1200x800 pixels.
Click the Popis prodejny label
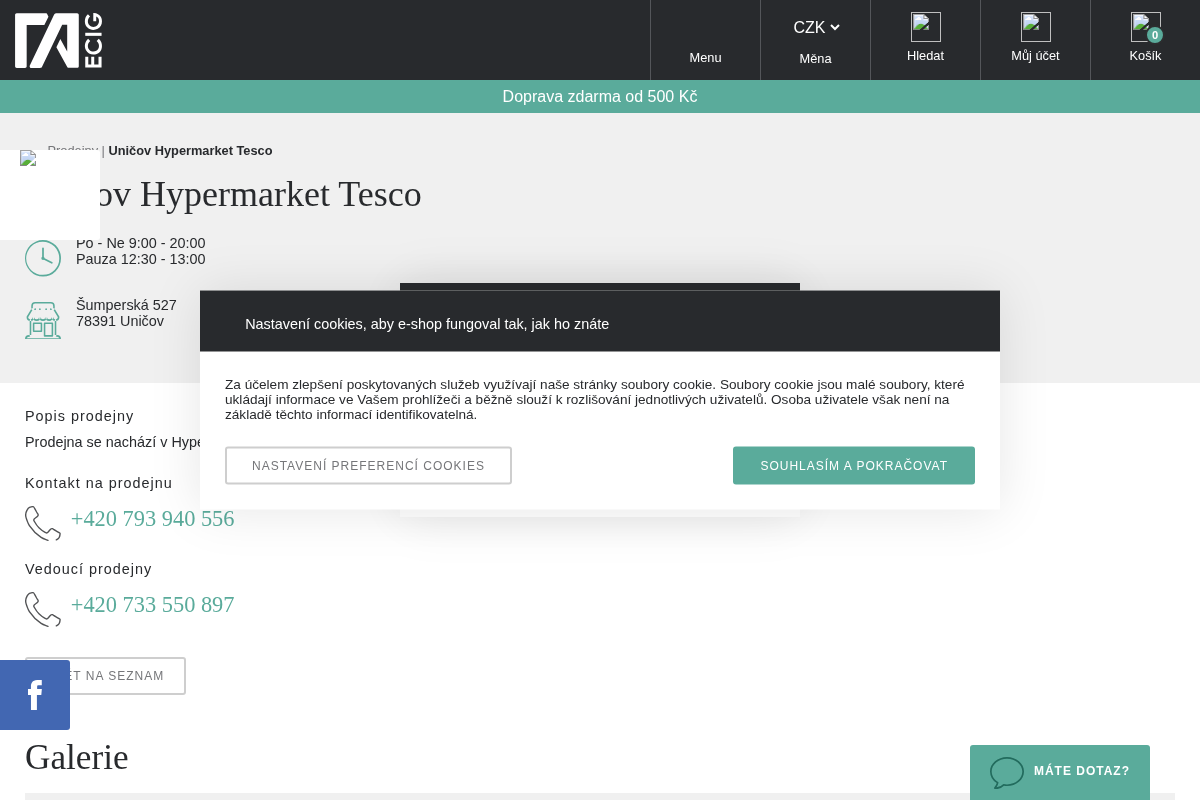[x=80, y=416]
